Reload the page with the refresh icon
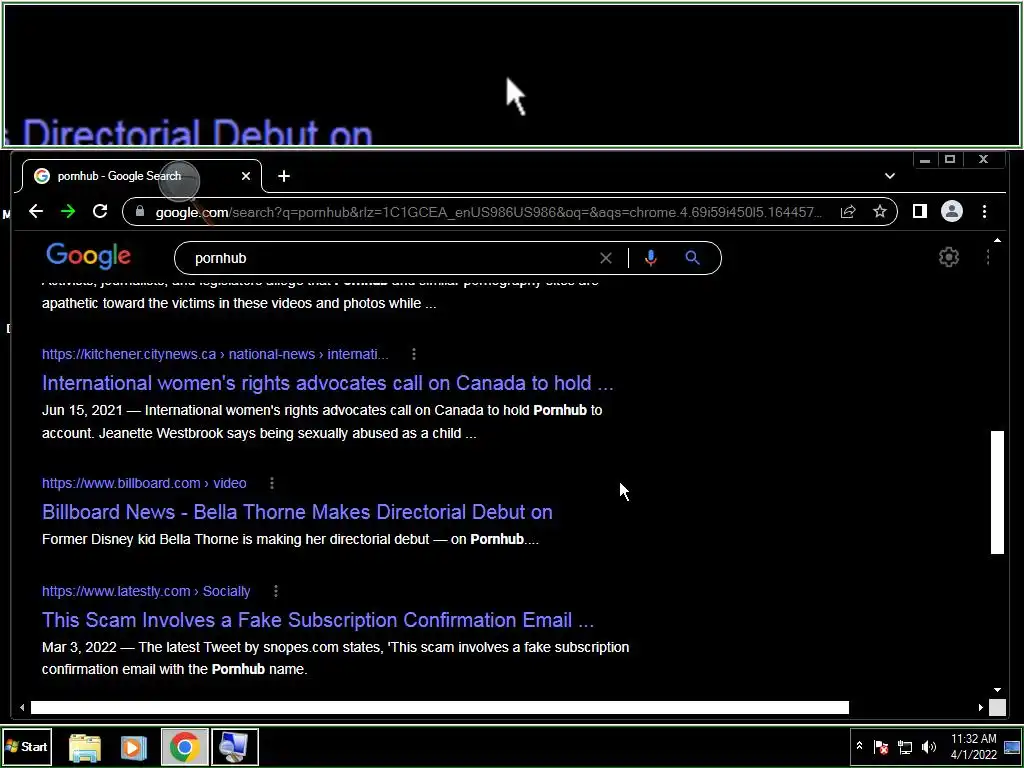 click(100, 212)
